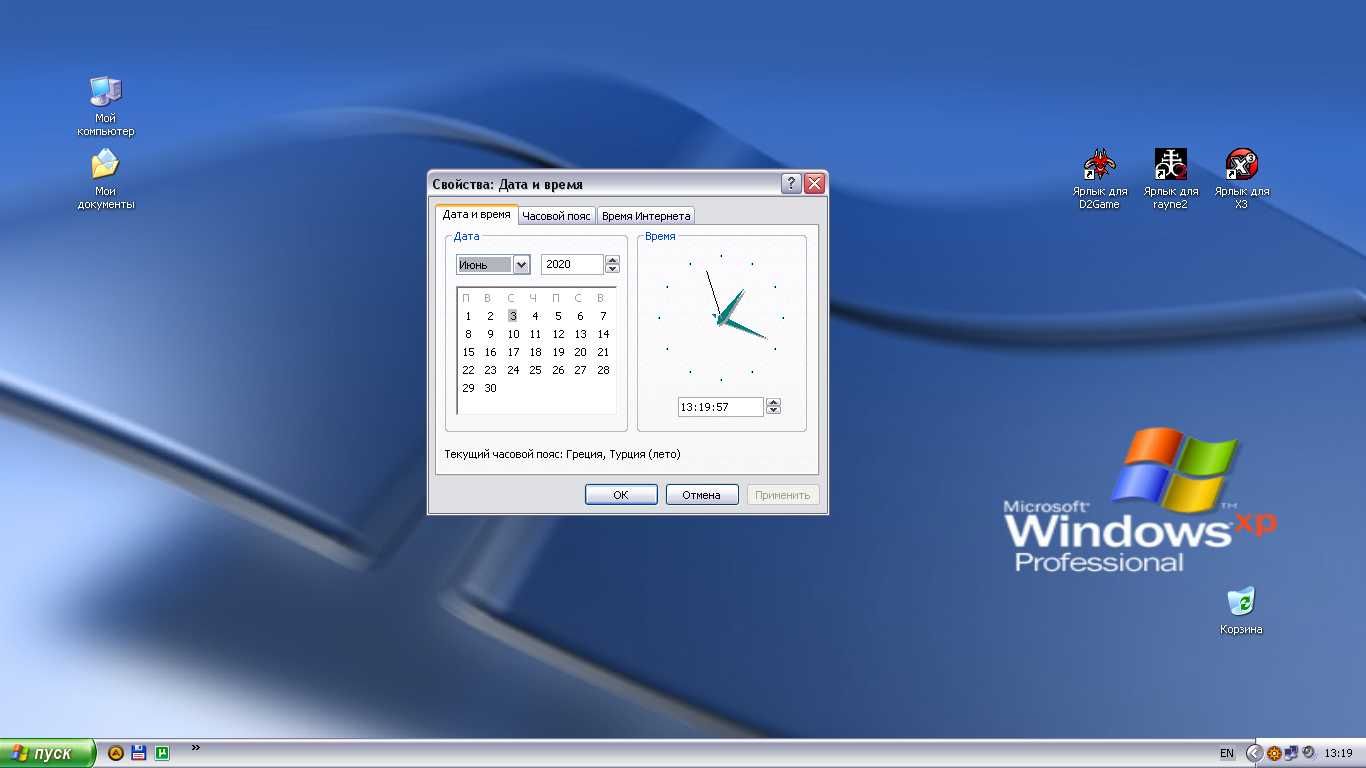This screenshot has width=1366, height=768.
Task: Launch AIMP from quick launch bar
Action: point(115,753)
